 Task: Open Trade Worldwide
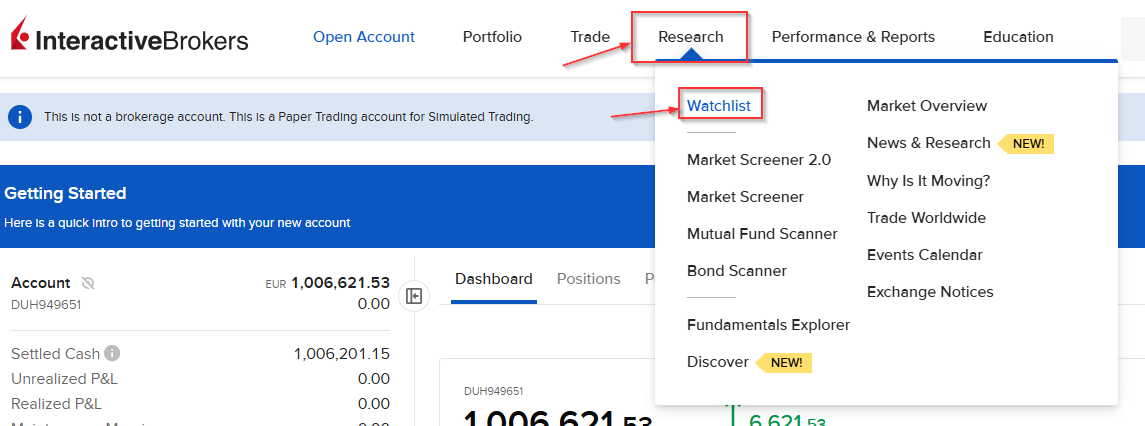tap(926, 218)
